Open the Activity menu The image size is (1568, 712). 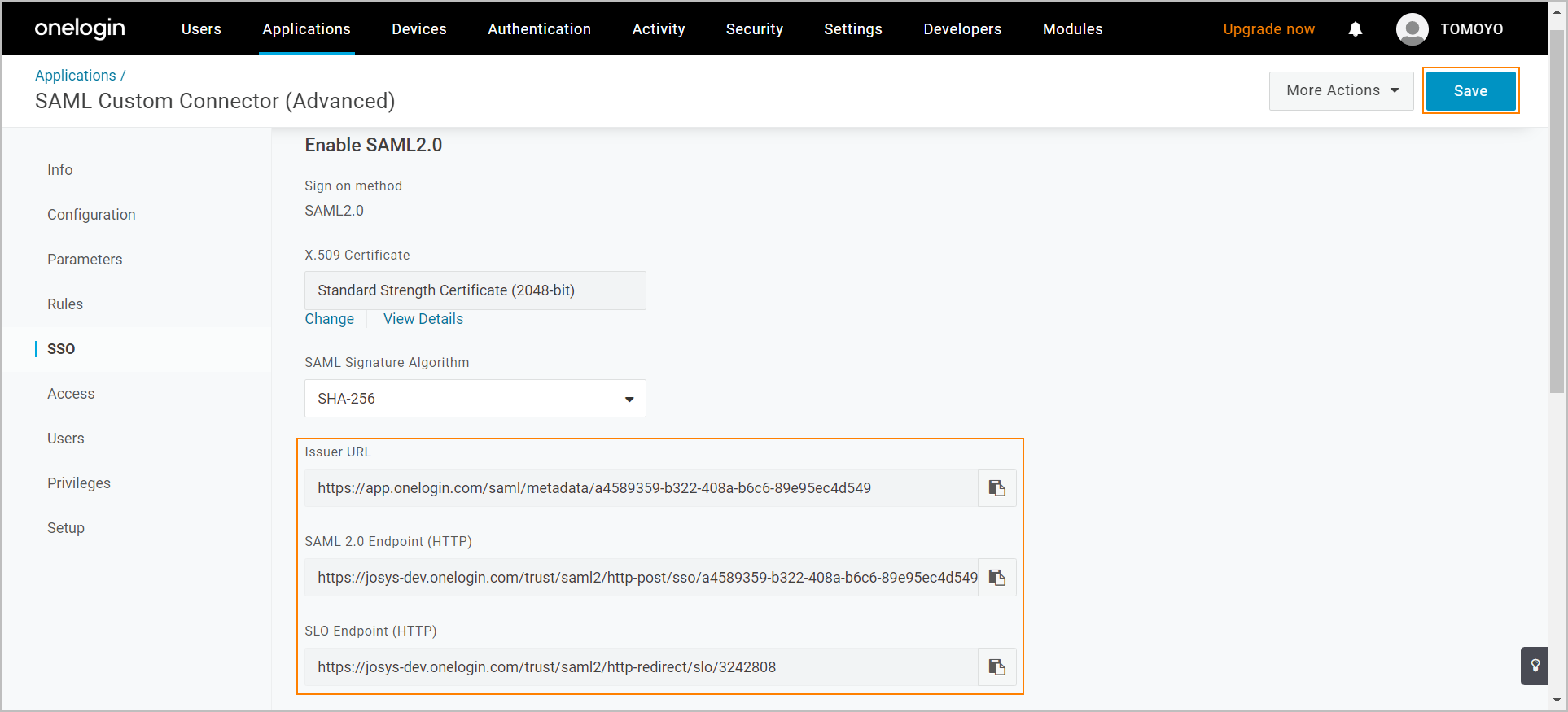tap(659, 29)
